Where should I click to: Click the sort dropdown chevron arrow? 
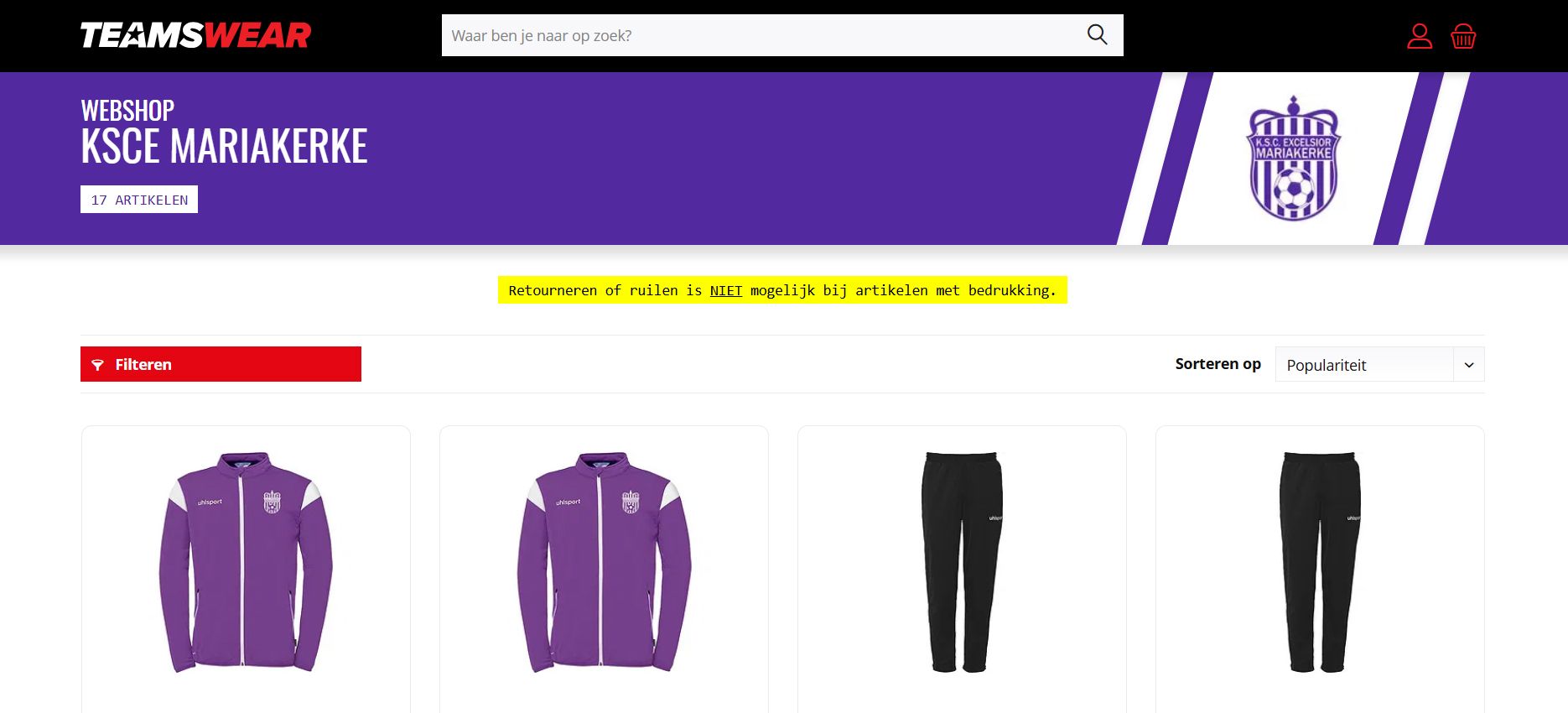point(1469,365)
